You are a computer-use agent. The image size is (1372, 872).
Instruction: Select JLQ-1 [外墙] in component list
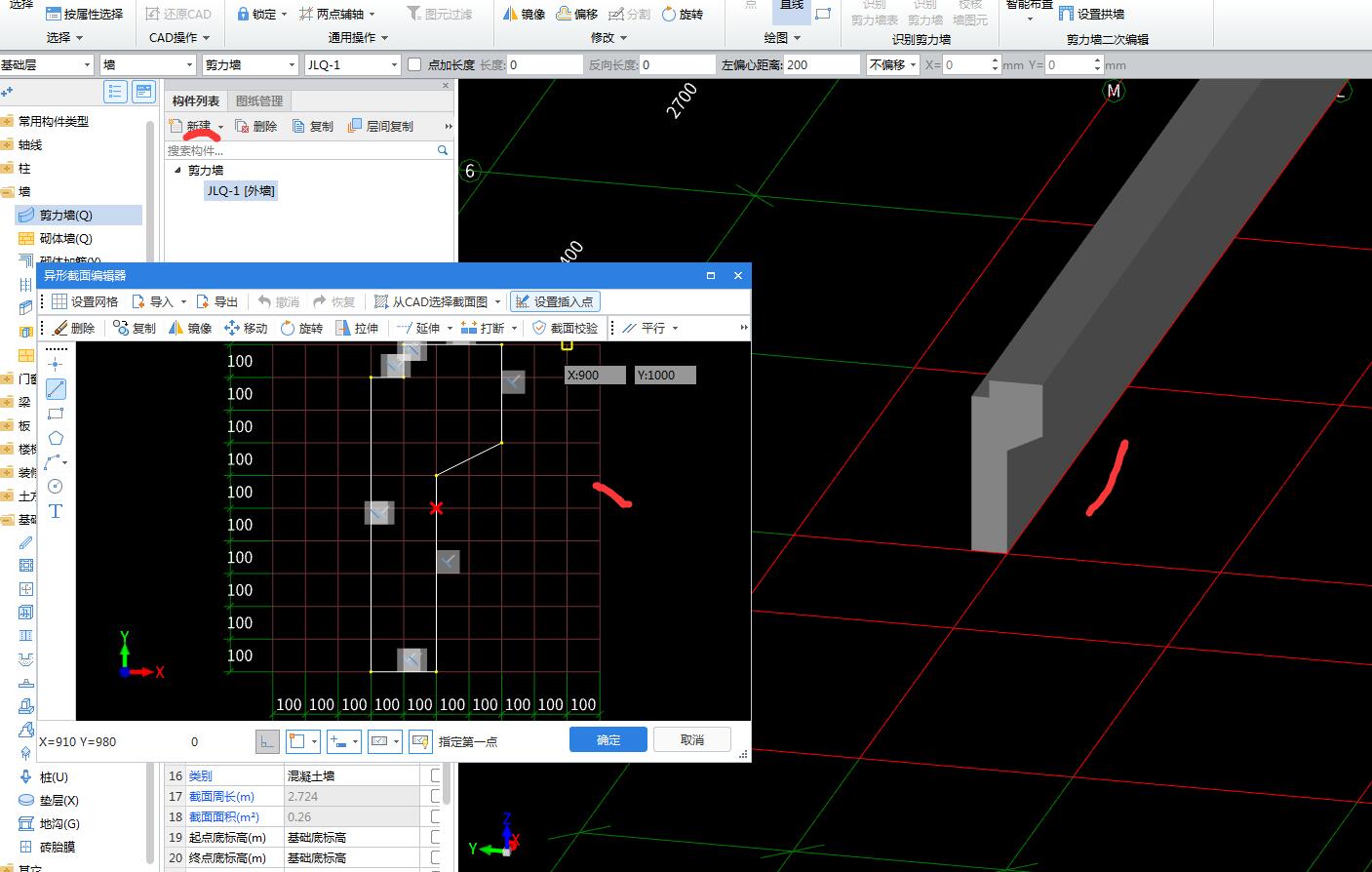240,191
